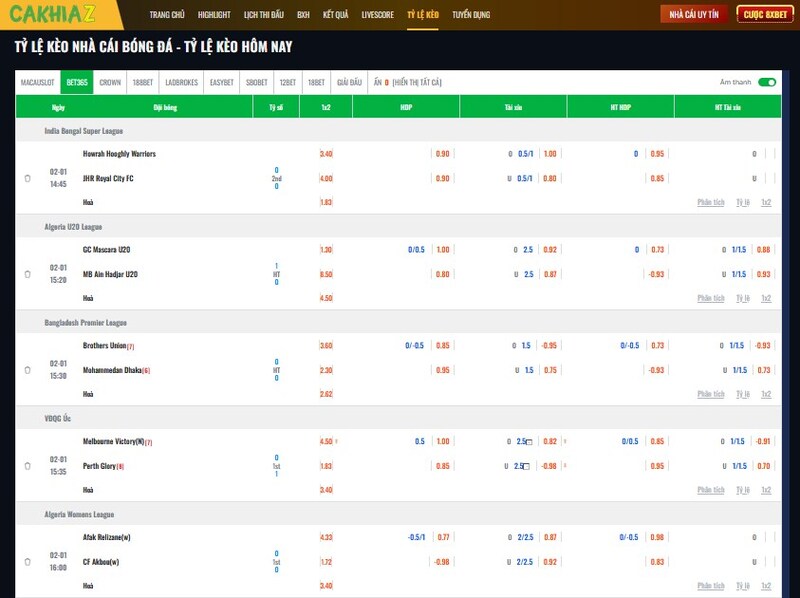Click the pin icon beside Howrah Hooghly Warriors match
This screenshot has height=598, width=800.
click(27, 178)
